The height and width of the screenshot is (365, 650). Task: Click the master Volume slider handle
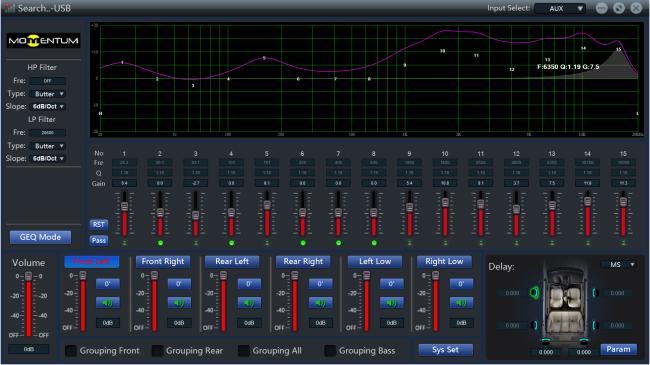pos(28,277)
